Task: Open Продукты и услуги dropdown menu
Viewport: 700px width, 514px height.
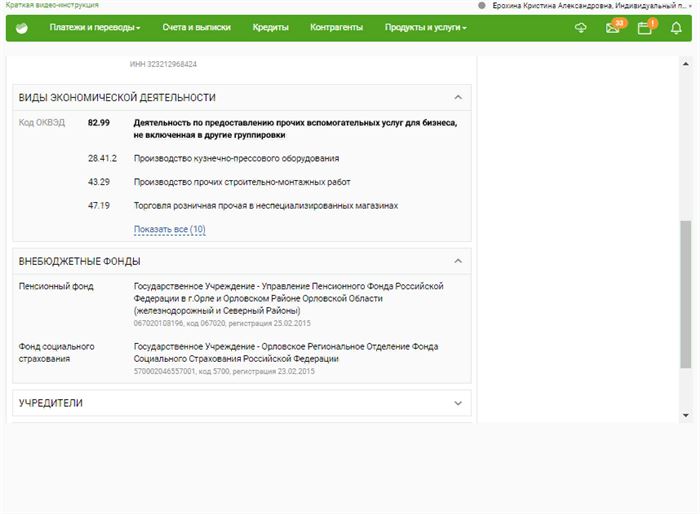Action: tap(425, 27)
